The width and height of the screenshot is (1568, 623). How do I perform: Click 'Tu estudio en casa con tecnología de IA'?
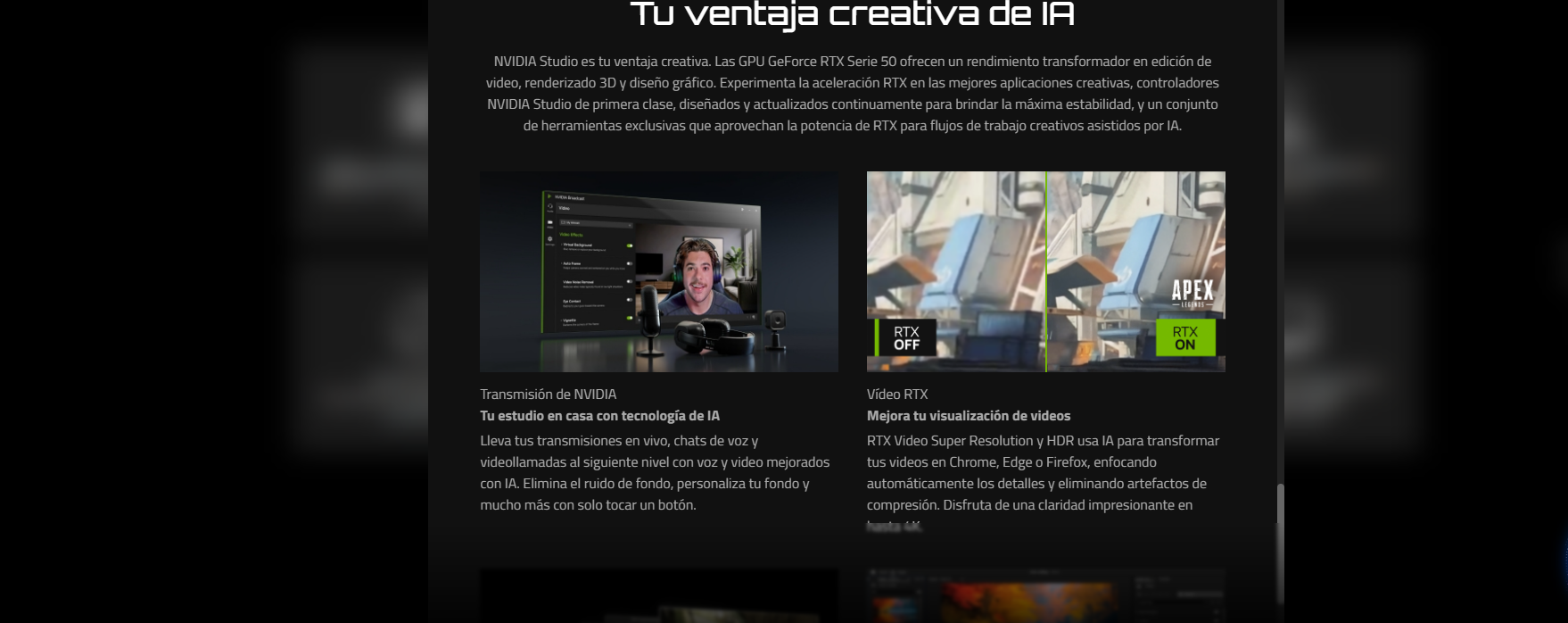click(x=599, y=416)
